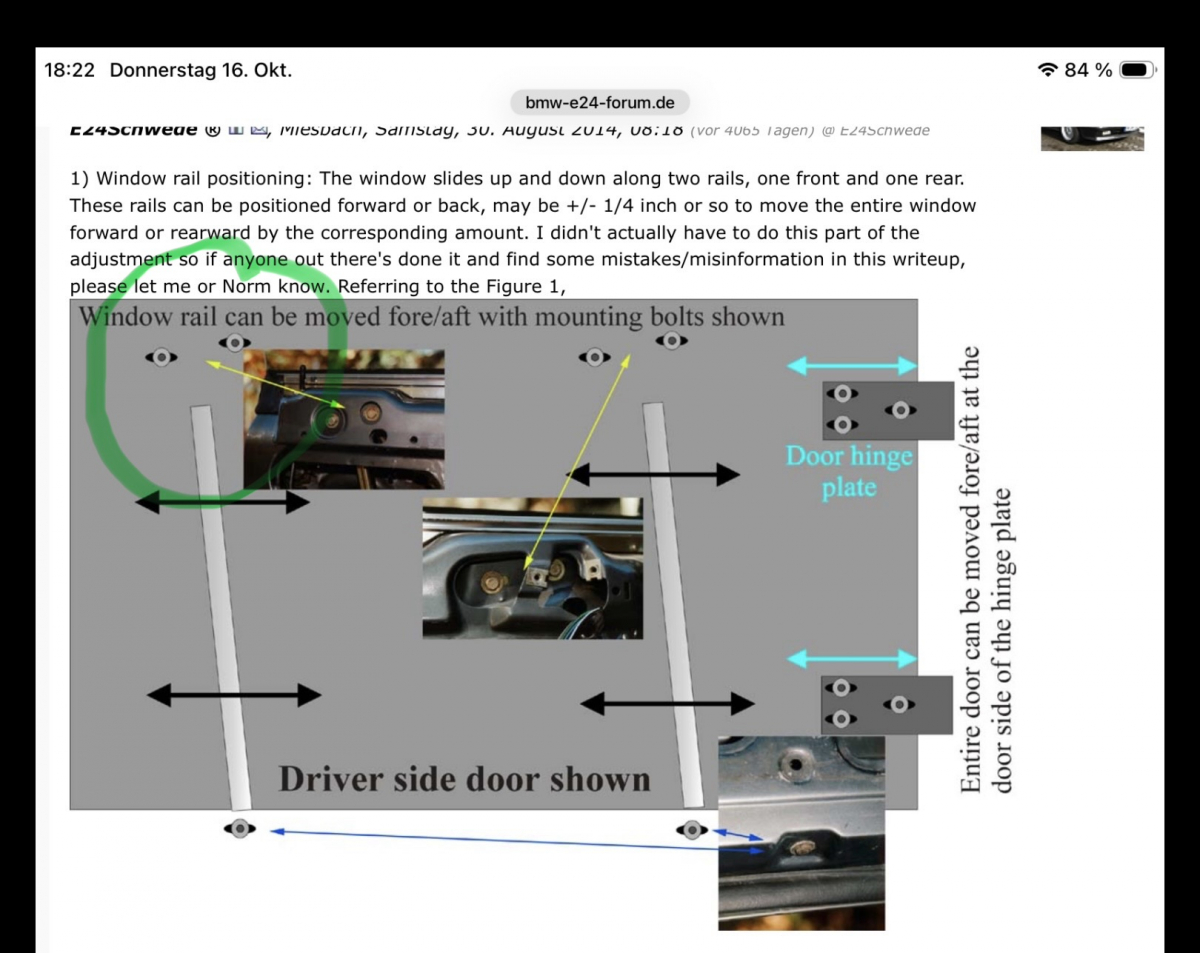The height and width of the screenshot is (953, 1200).
Task: Click the "Driver side door shown" caption
Action: [464, 779]
